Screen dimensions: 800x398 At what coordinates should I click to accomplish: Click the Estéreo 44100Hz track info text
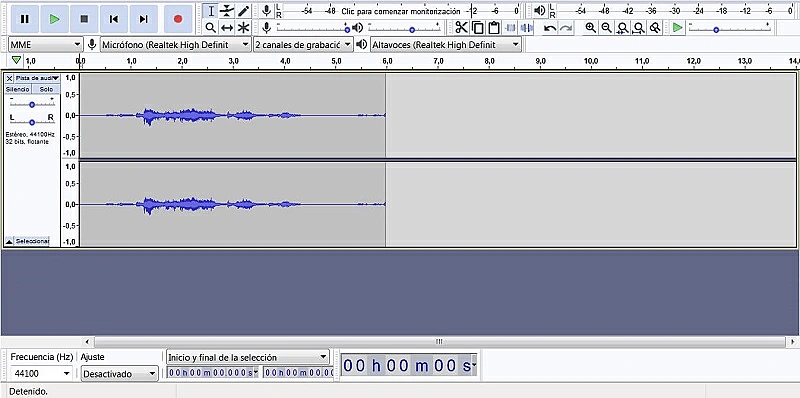[x=30, y=138]
